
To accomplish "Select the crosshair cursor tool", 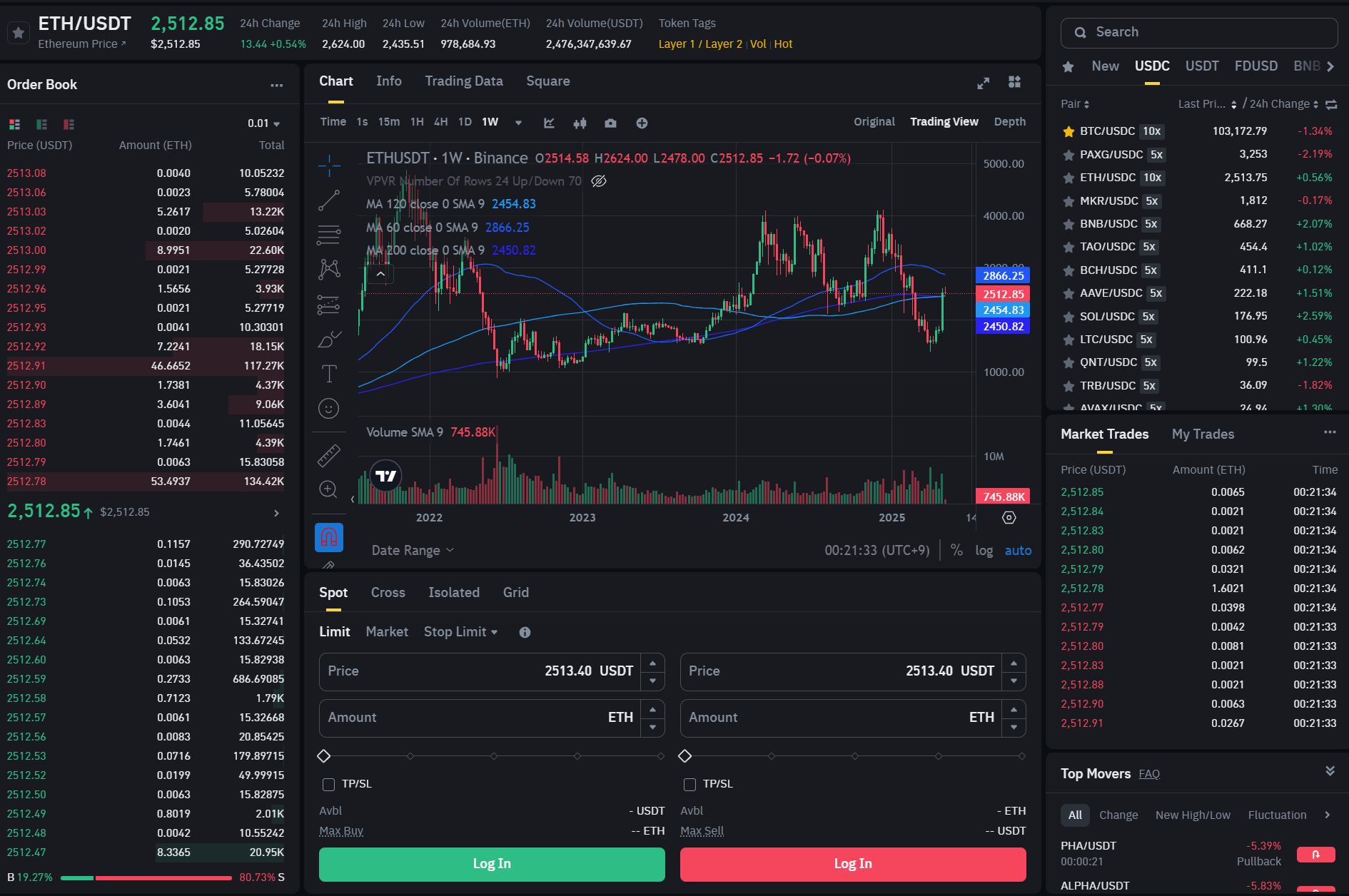I will click(329, 166).
